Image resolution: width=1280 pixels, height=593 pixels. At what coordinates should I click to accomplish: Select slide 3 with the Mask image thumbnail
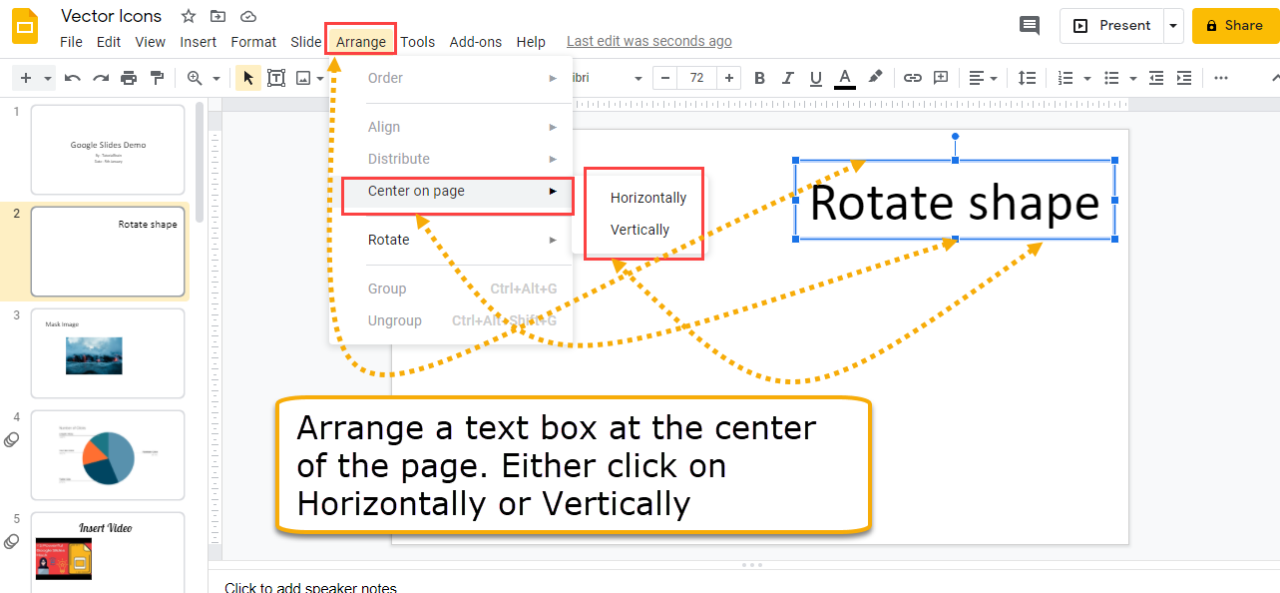click(107, 352)
